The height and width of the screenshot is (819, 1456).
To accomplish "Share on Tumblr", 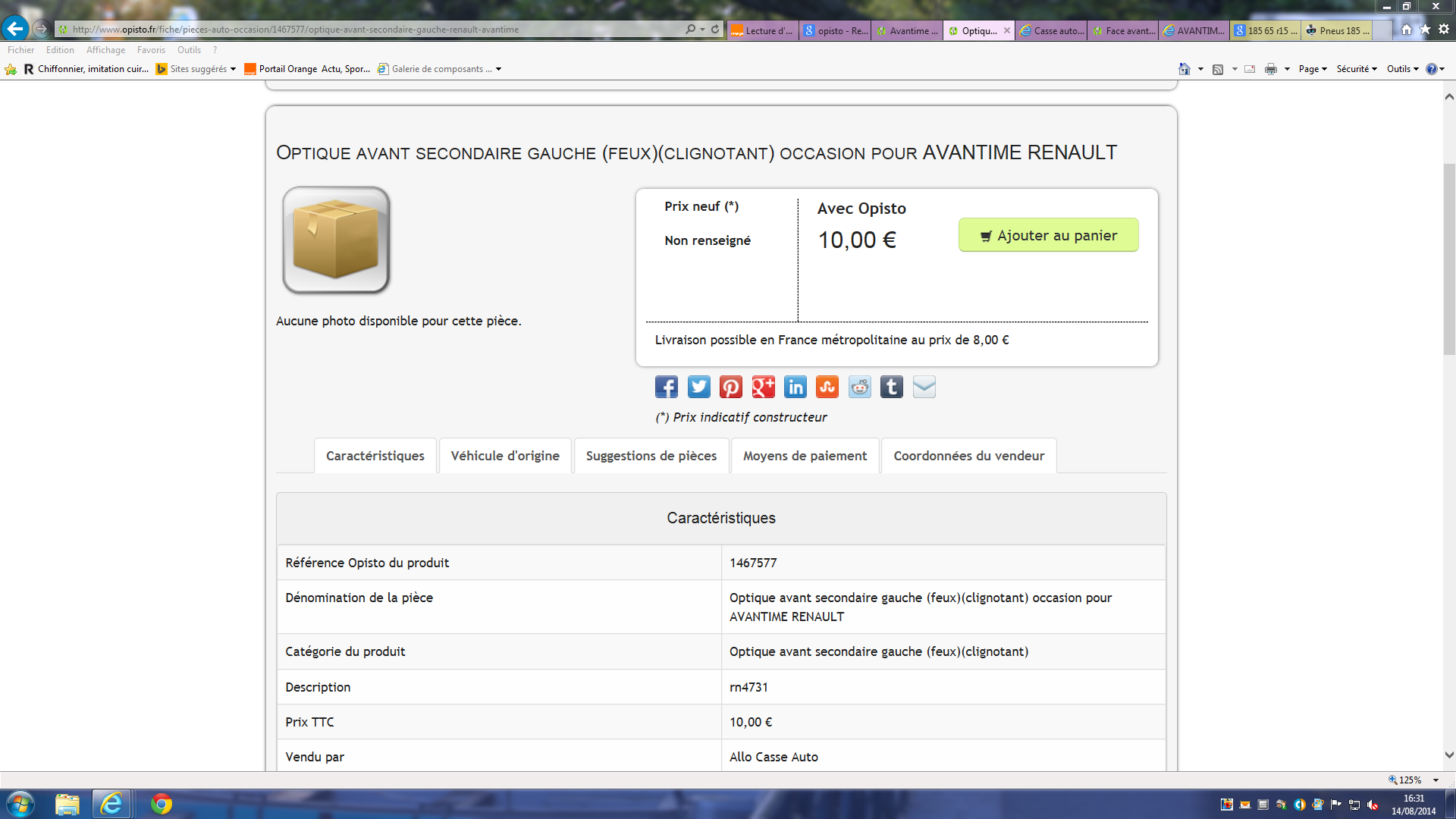I will coord(892,388).
